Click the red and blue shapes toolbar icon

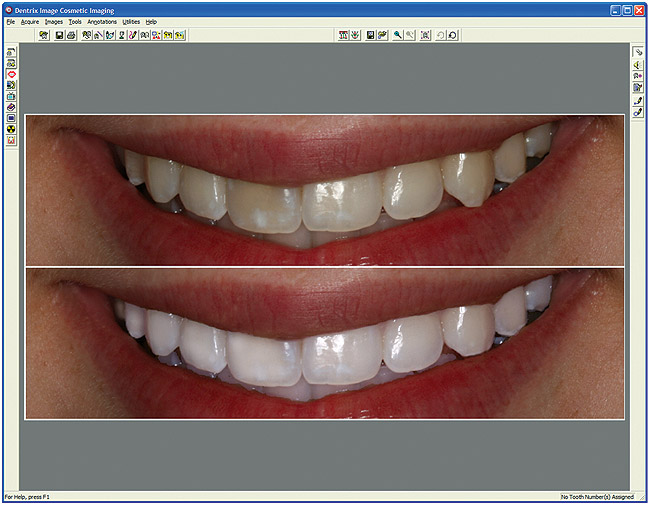point(156,35)
